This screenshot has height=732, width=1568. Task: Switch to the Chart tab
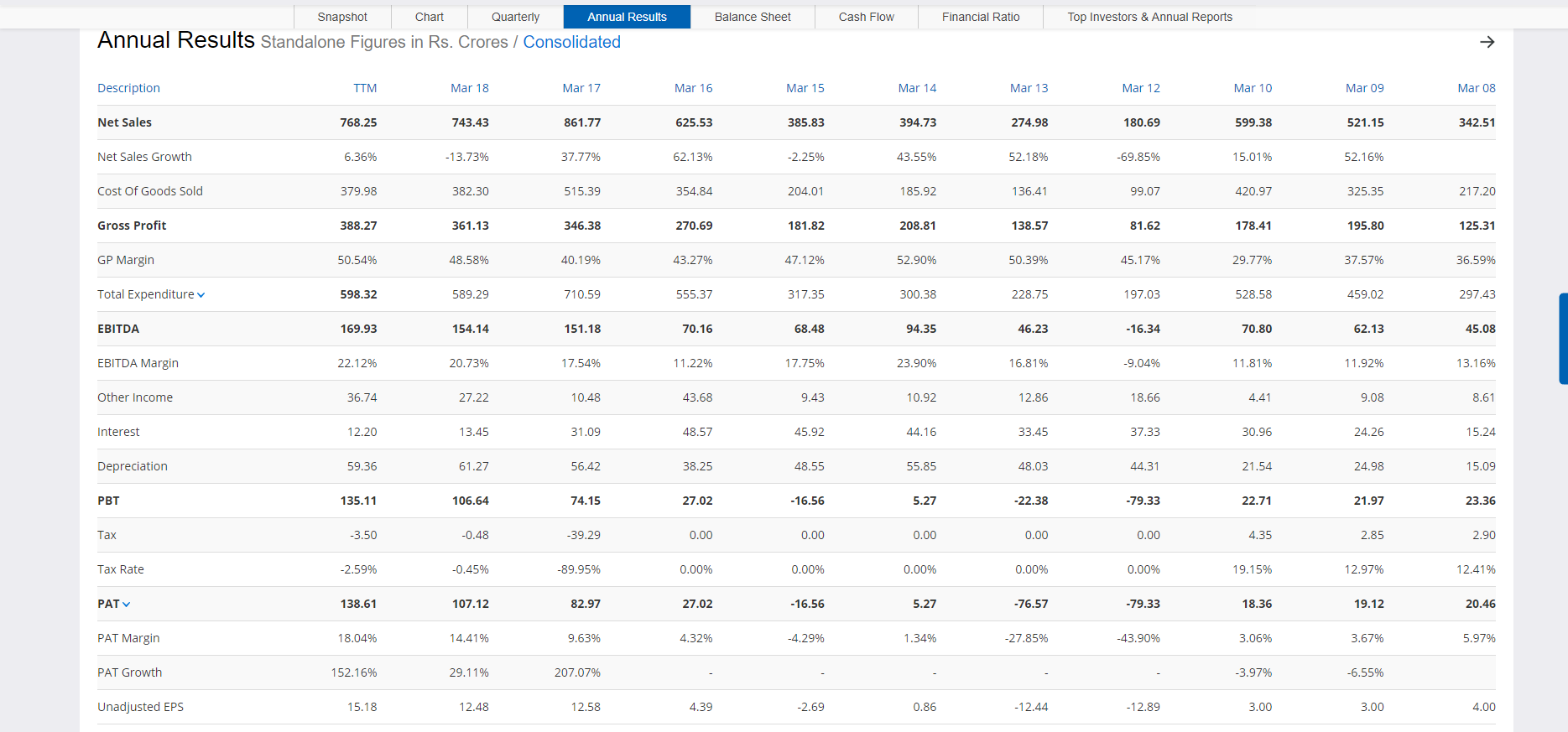(430, 17)
